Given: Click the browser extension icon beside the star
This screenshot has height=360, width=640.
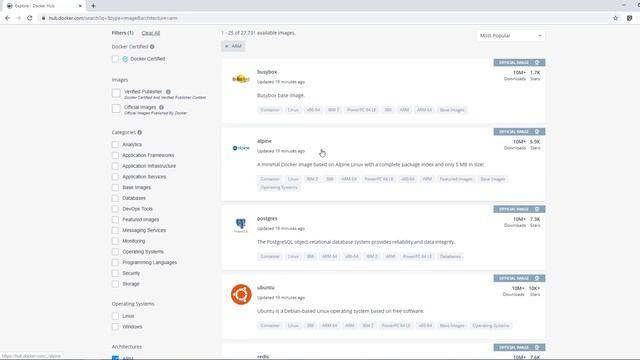Looking at the screenshot, I should 629,18.
